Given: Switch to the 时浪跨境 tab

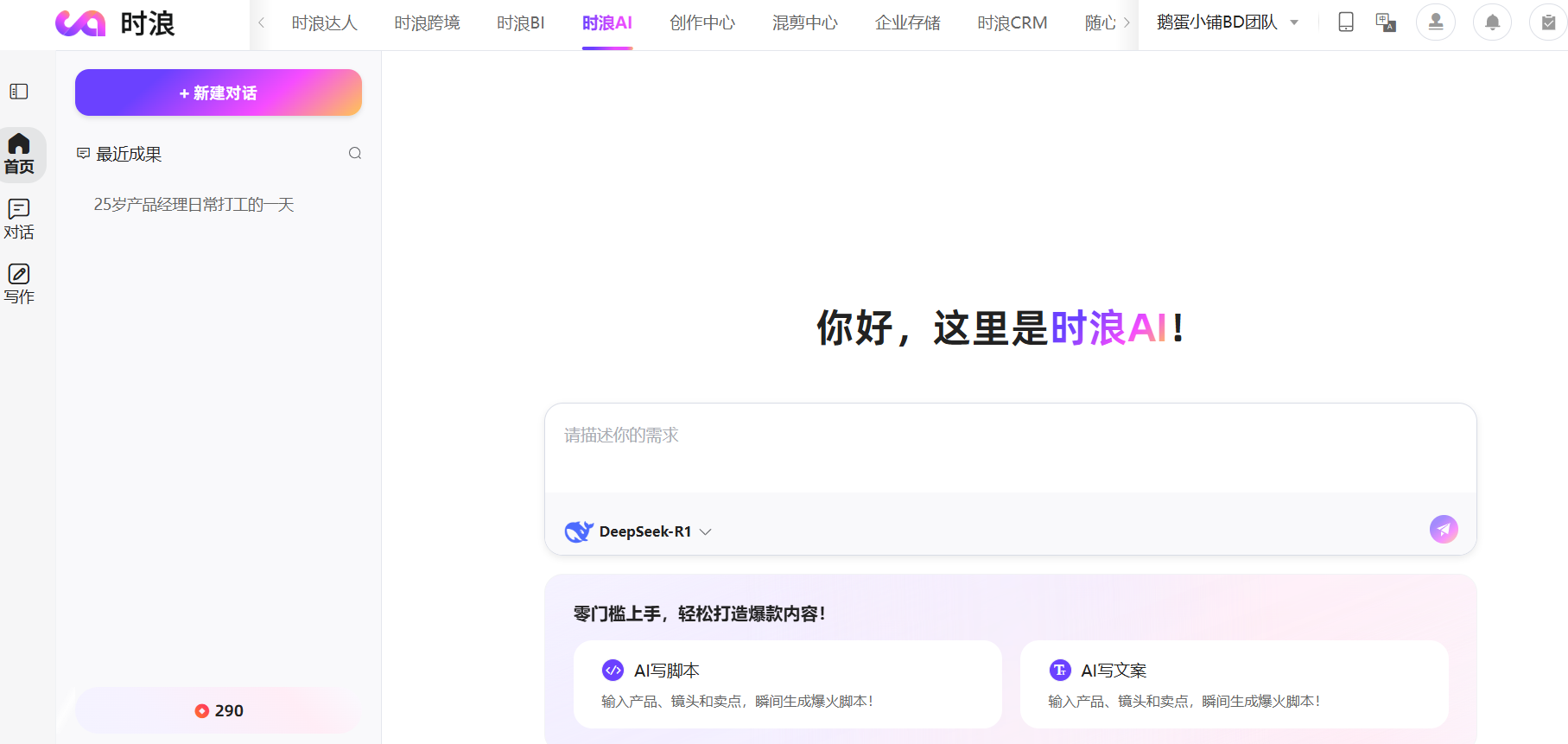Looking at the screenshot, I should pyautogui.click(x=427, y=23).
